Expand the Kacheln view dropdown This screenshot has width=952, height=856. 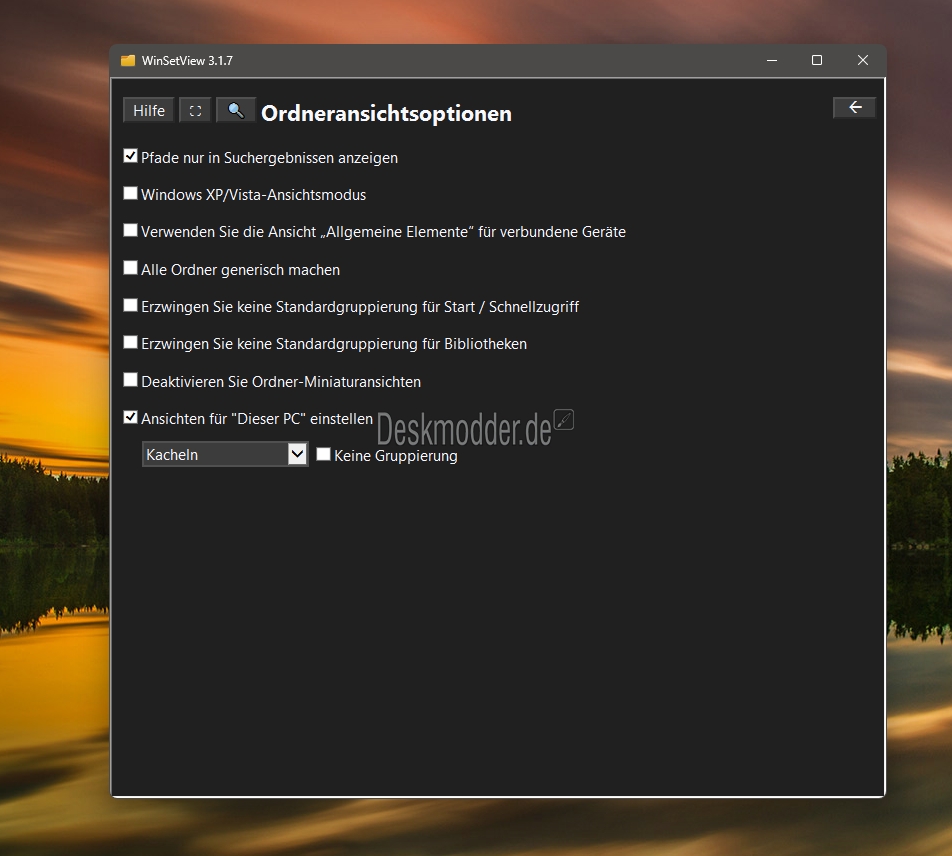[297, 454]
